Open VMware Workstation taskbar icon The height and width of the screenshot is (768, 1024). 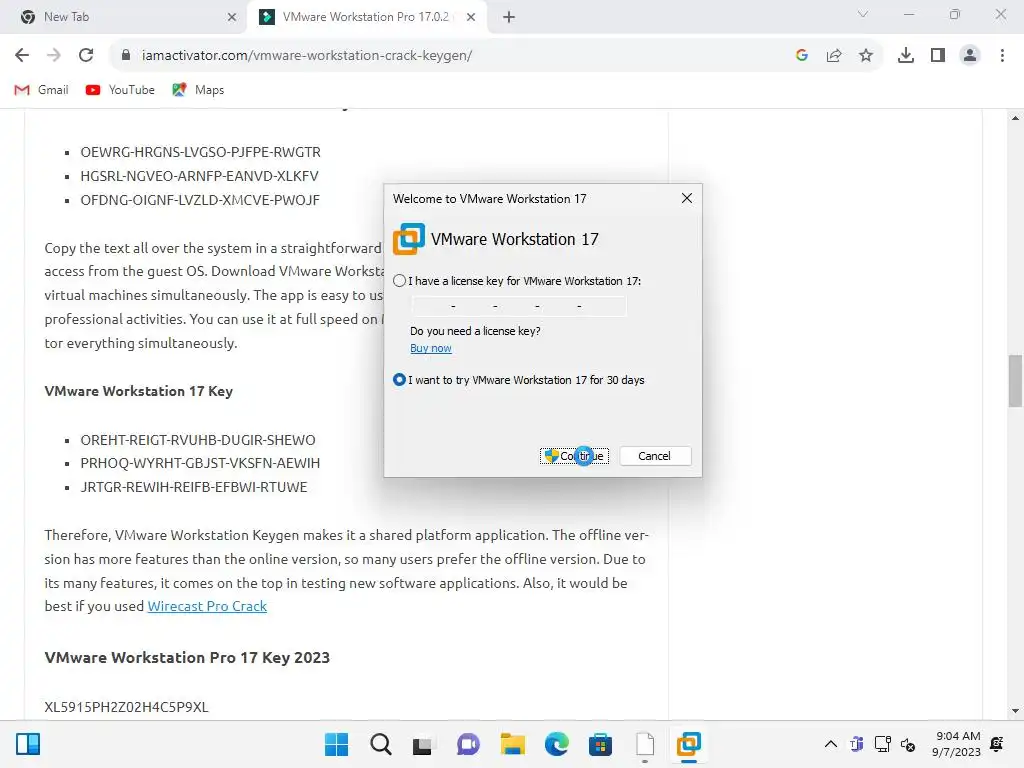coord(688,744)
